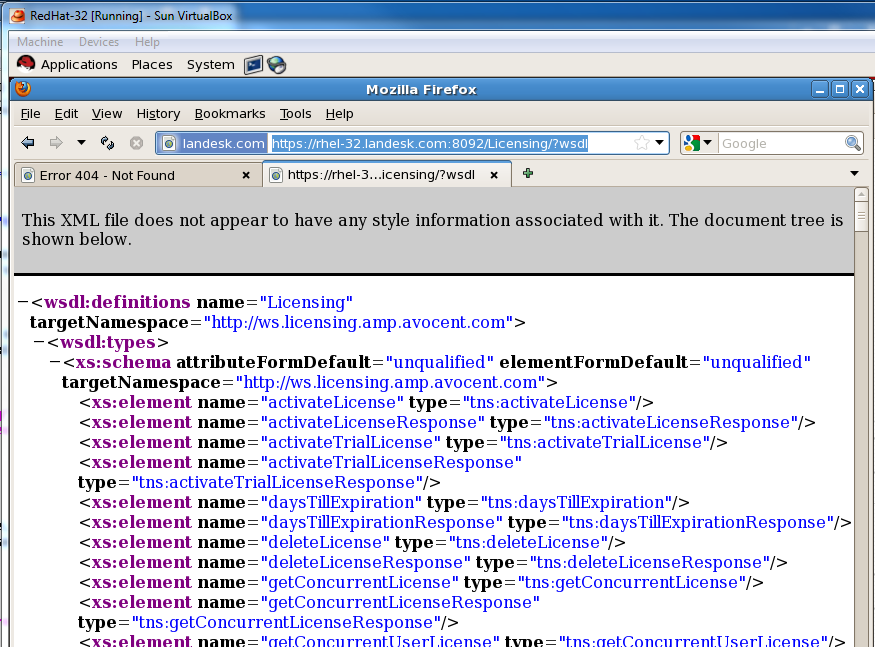Viewport: 875px width, 647px height.
Task: Switch to the Error 404 - Not Found tab
Action: pos(137,175)
